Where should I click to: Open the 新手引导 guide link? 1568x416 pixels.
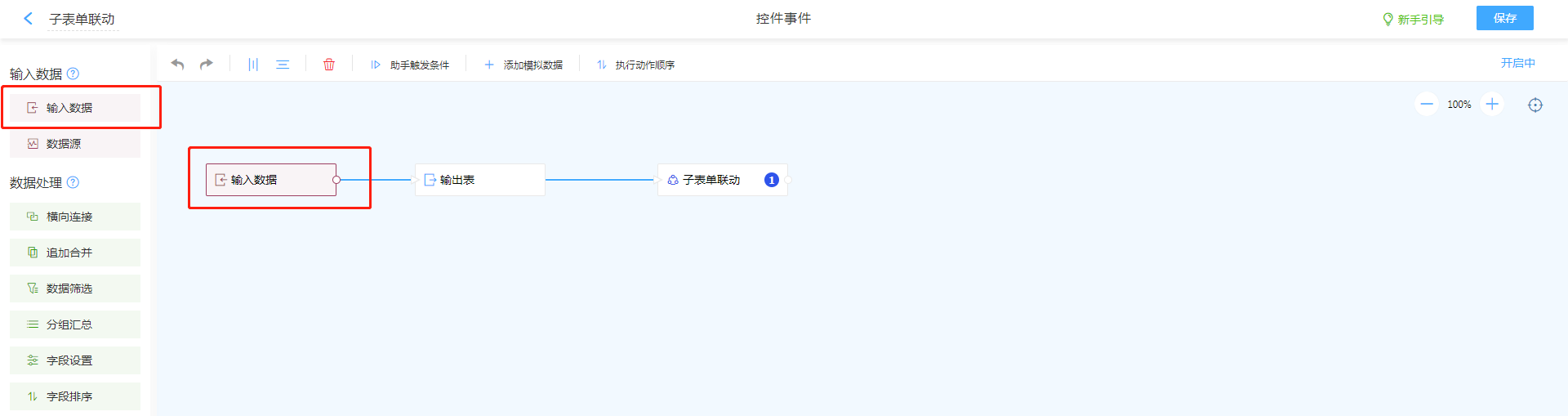click(x=1413, y=19)
